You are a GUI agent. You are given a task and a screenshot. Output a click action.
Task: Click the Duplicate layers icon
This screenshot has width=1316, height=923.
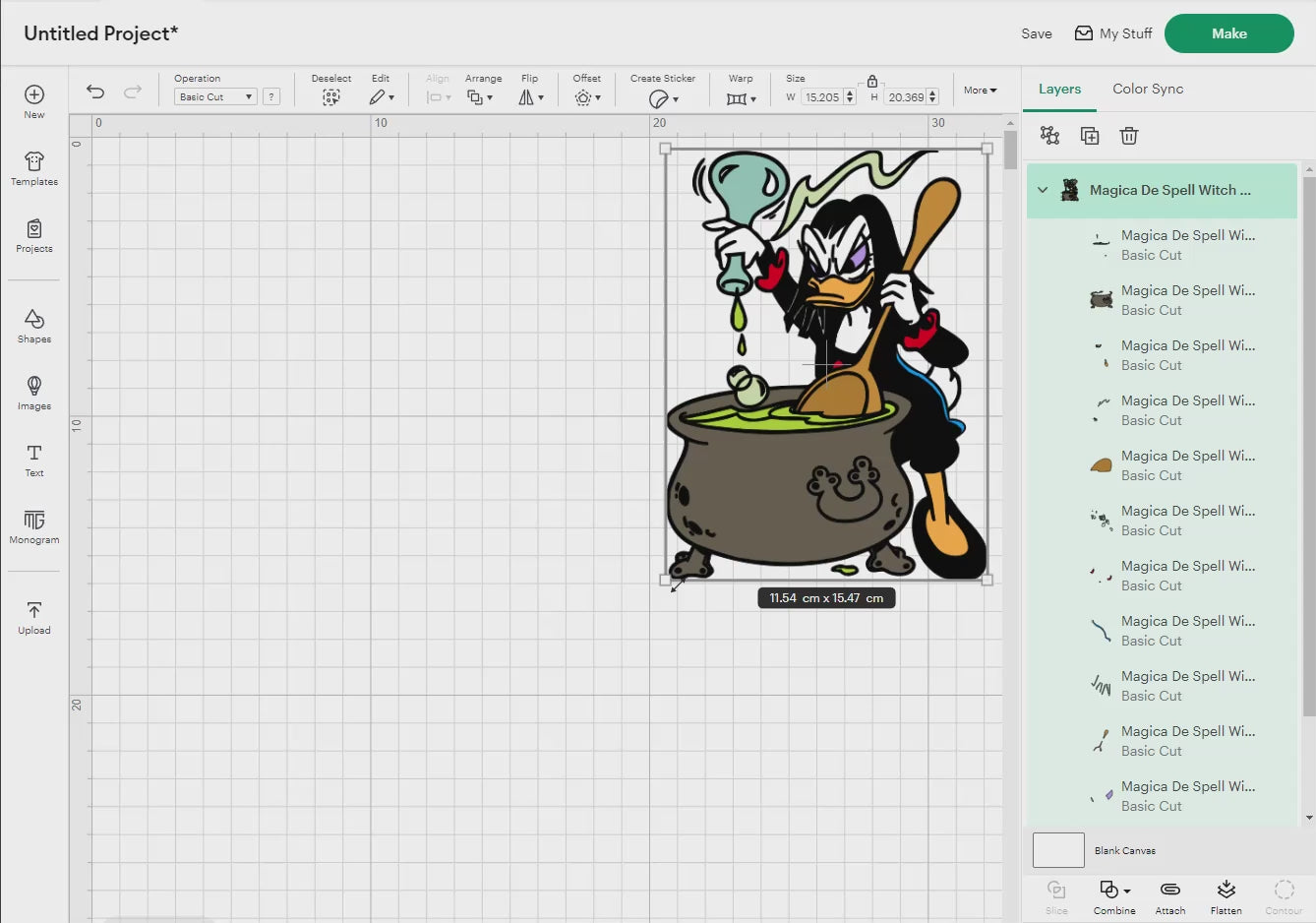pyautogui.click(x=1090, y=136)
